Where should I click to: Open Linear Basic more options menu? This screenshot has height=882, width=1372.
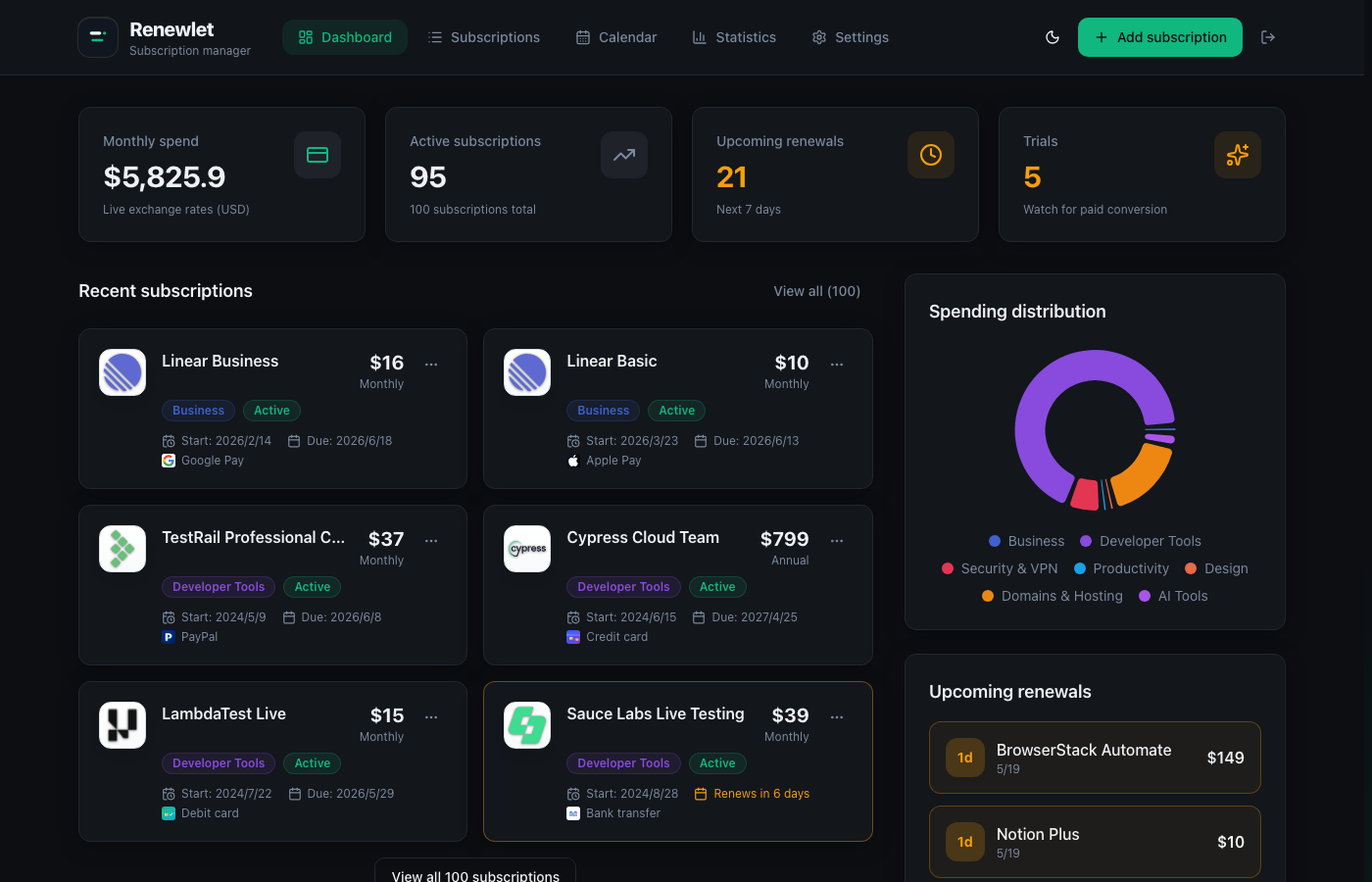click(x=837, y=365)
